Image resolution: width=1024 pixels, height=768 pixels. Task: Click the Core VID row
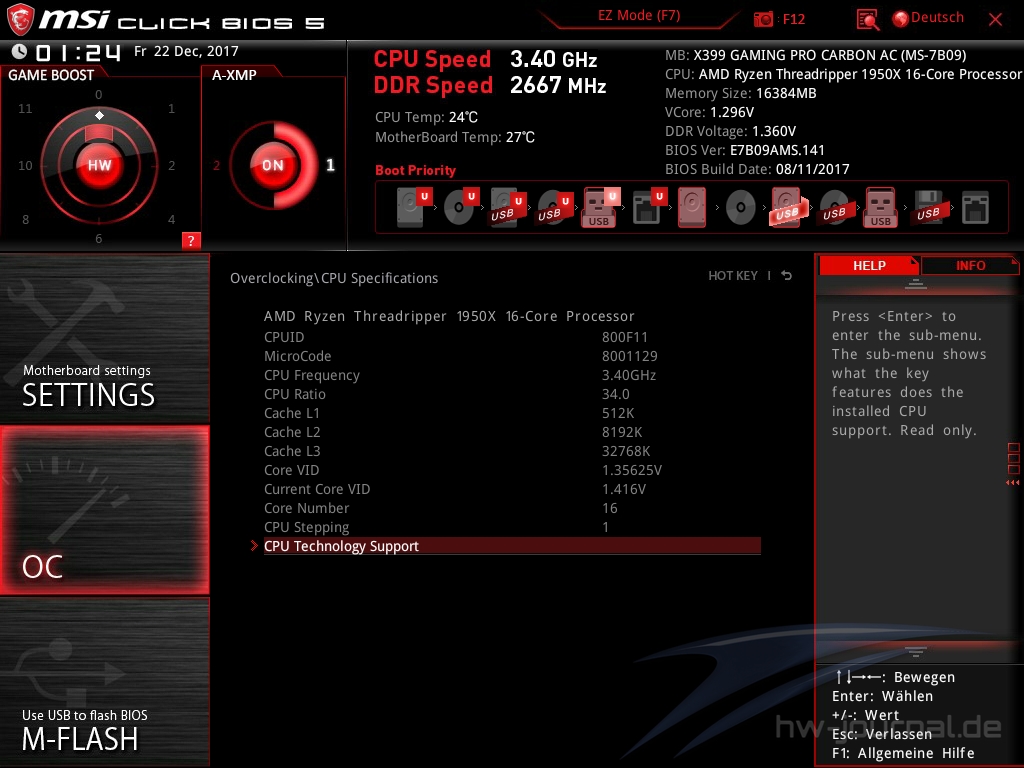coord(512,470)
